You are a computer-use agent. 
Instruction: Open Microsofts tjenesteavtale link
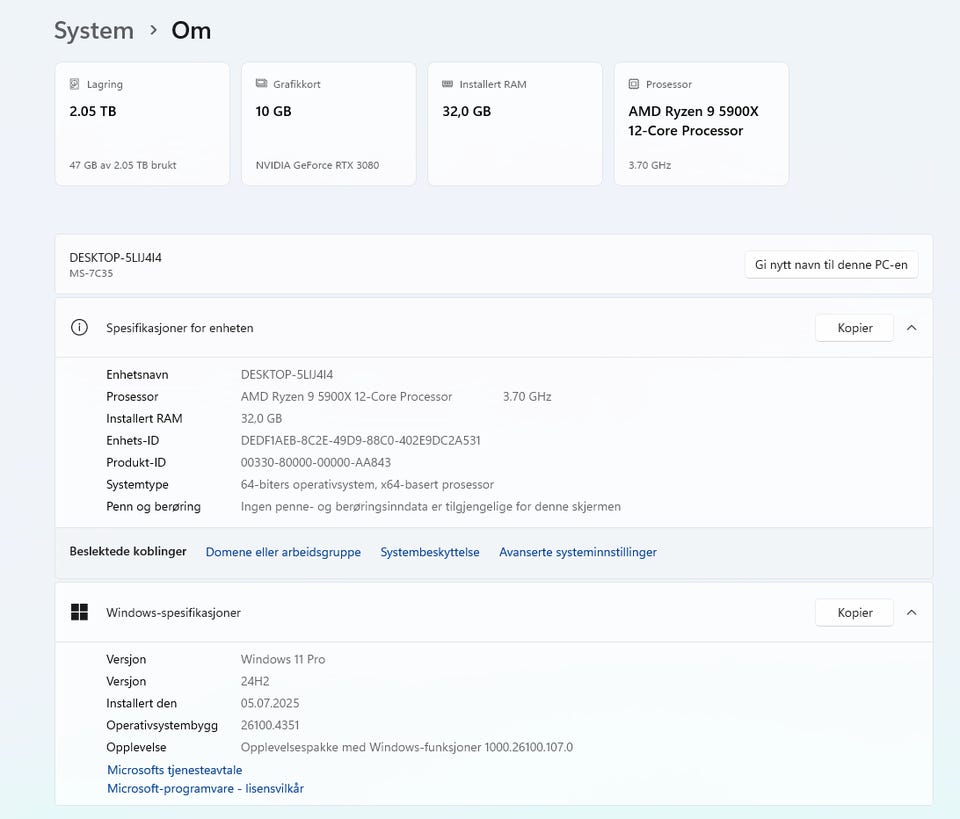[x=175, y=770]
